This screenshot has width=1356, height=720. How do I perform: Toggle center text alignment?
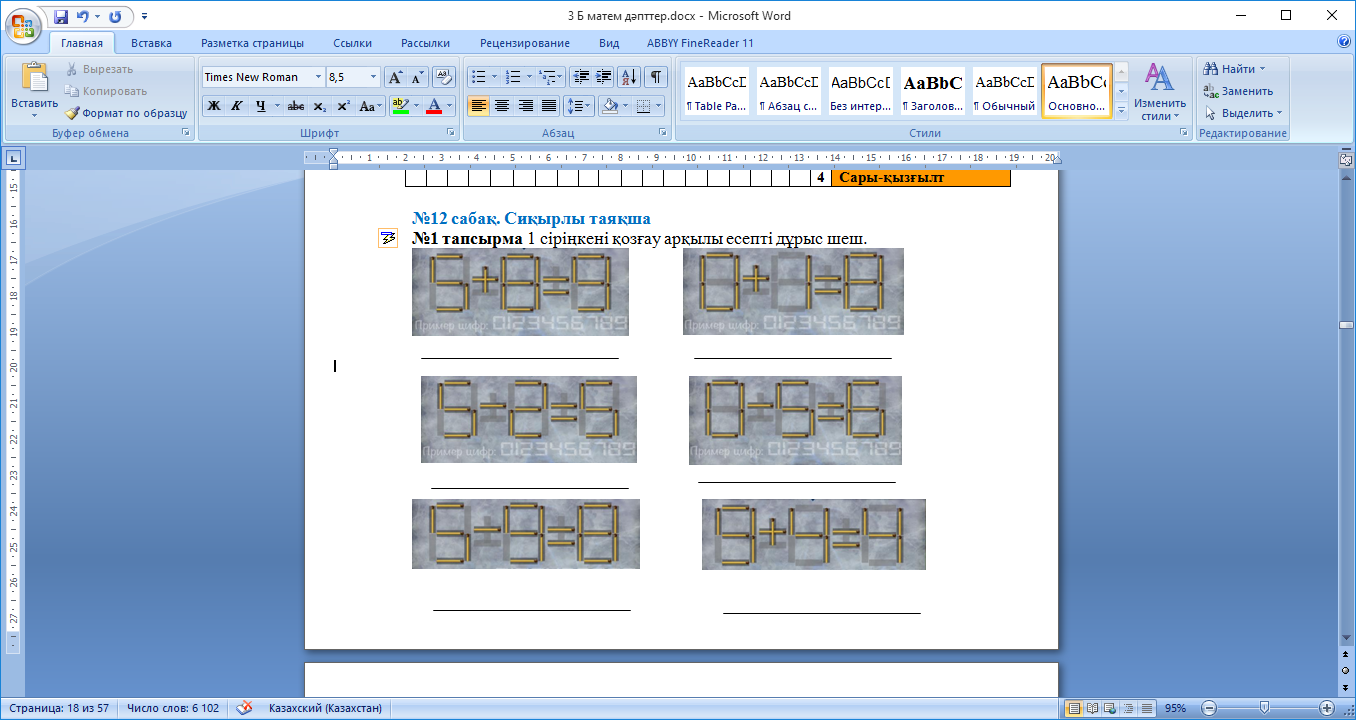[x=502, y=106]
